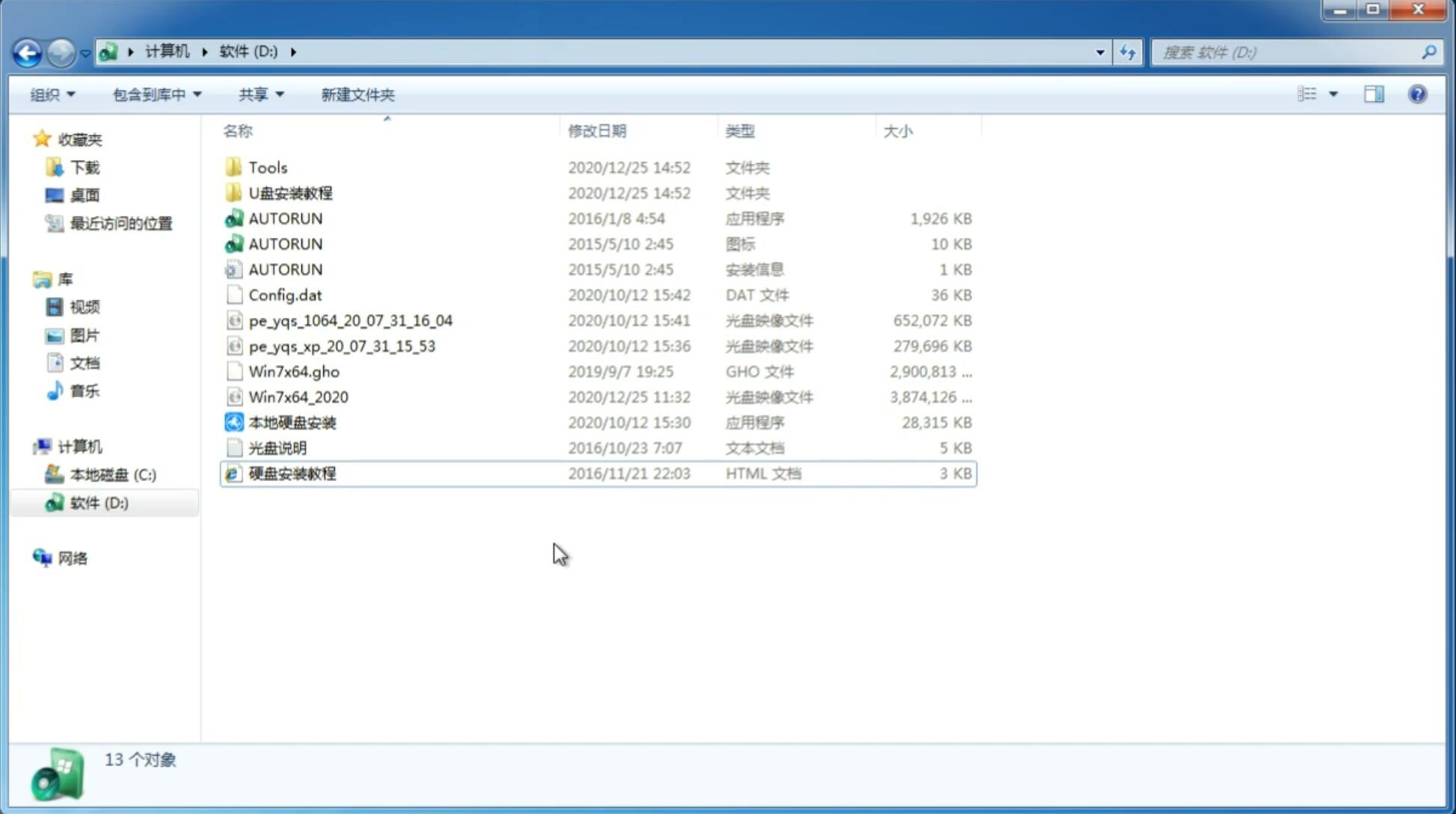Open Config.dat configuration file

284,294
